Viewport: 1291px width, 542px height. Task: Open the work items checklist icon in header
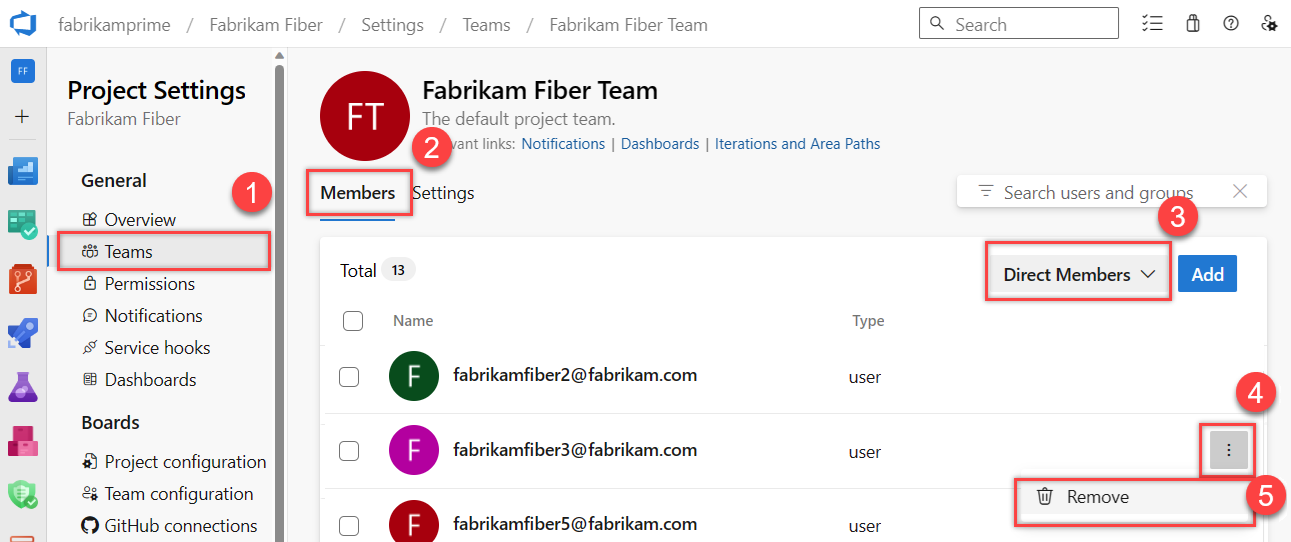(x=1153, y=24)
